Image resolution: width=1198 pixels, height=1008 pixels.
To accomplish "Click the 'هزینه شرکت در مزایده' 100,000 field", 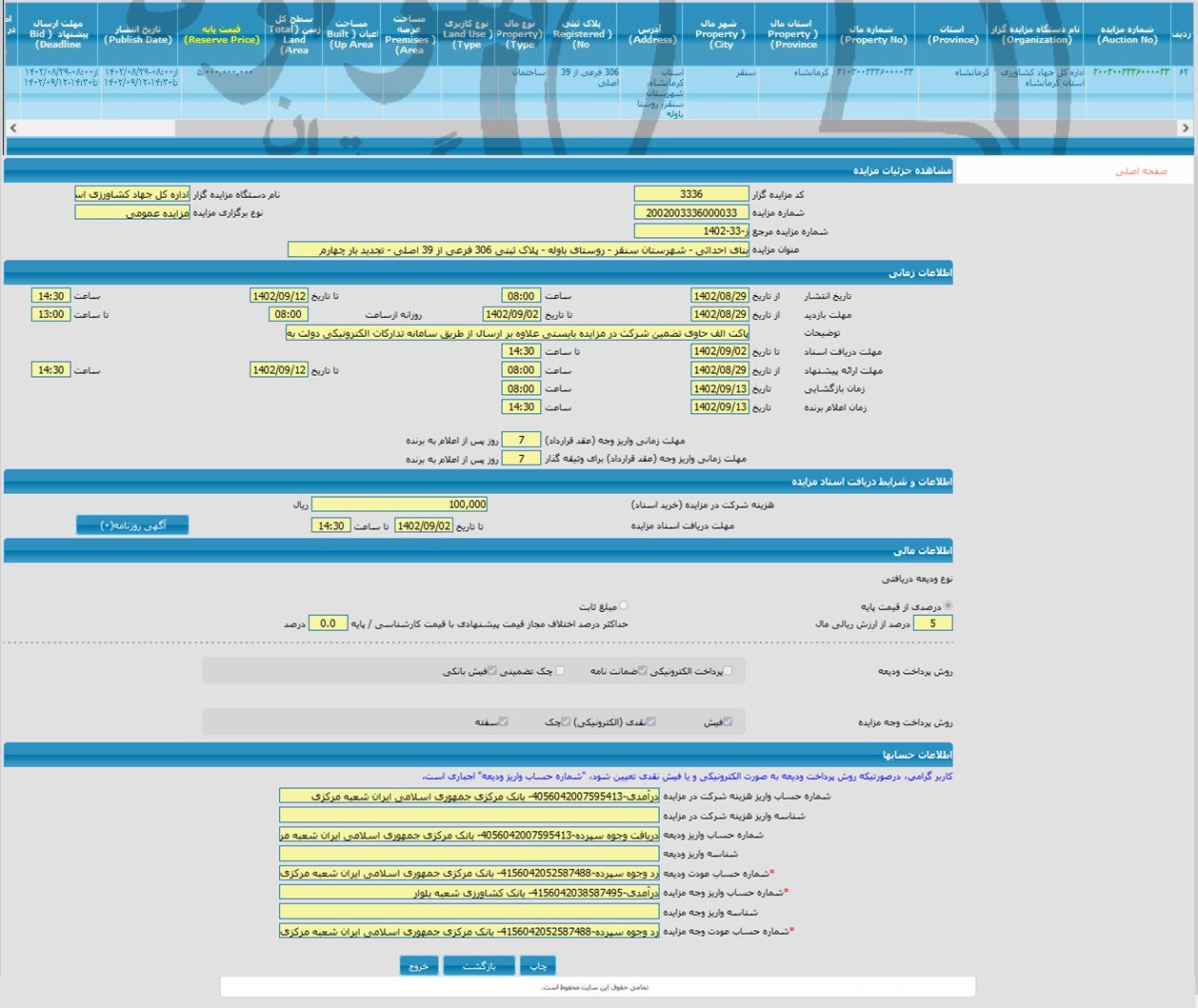I will pyautogui.click(x=400, y=504).
